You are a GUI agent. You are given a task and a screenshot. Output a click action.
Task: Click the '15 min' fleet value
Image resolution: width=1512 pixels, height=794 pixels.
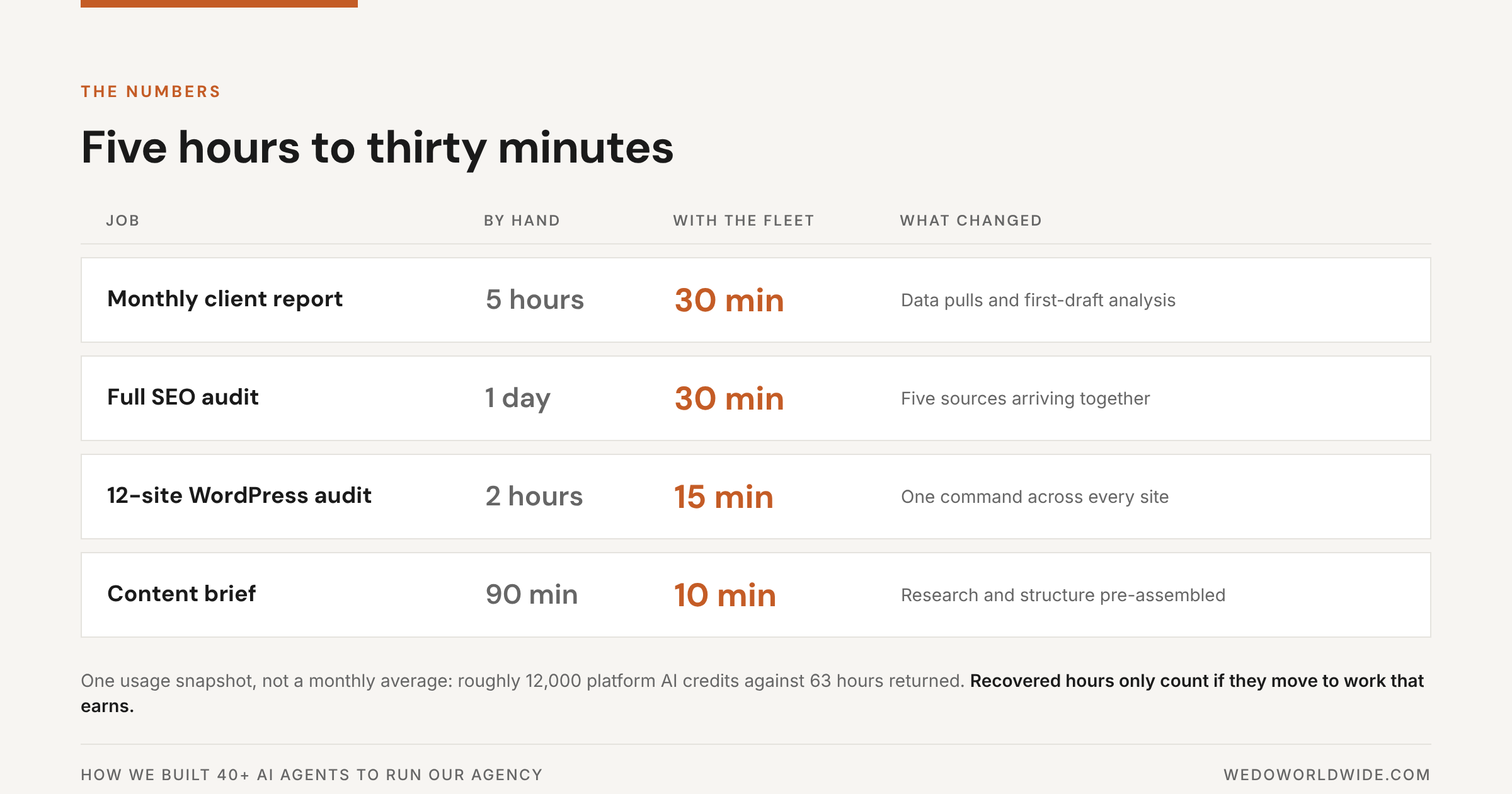click(724, 497)
